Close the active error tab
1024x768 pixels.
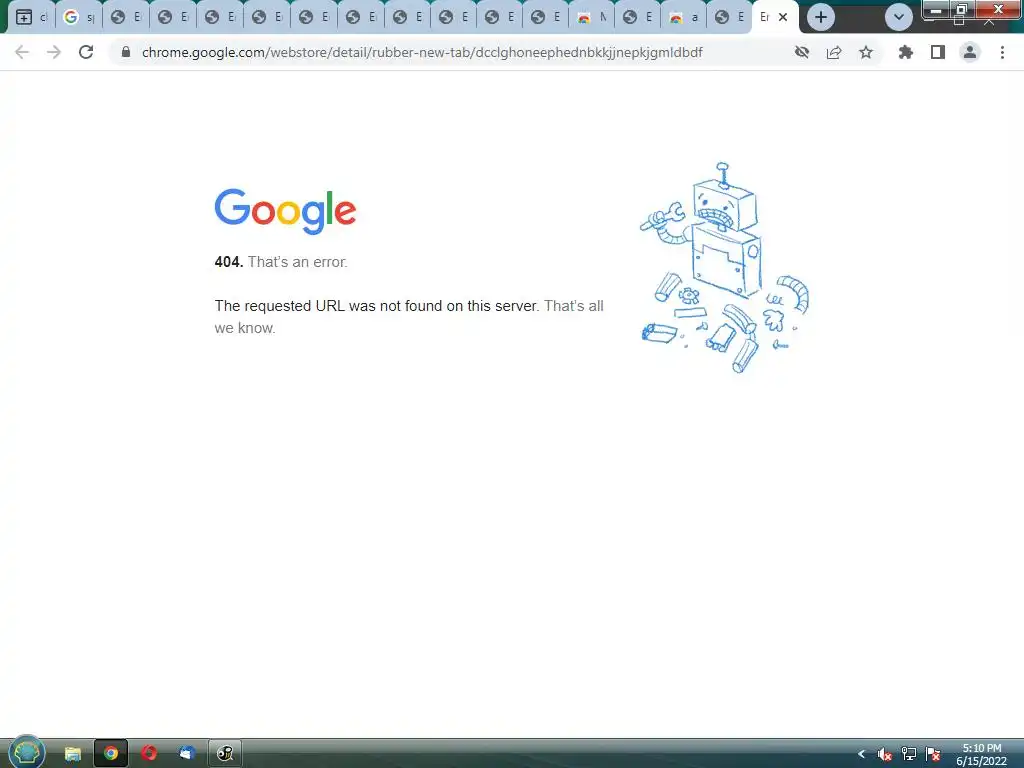(x=783, y=18)
